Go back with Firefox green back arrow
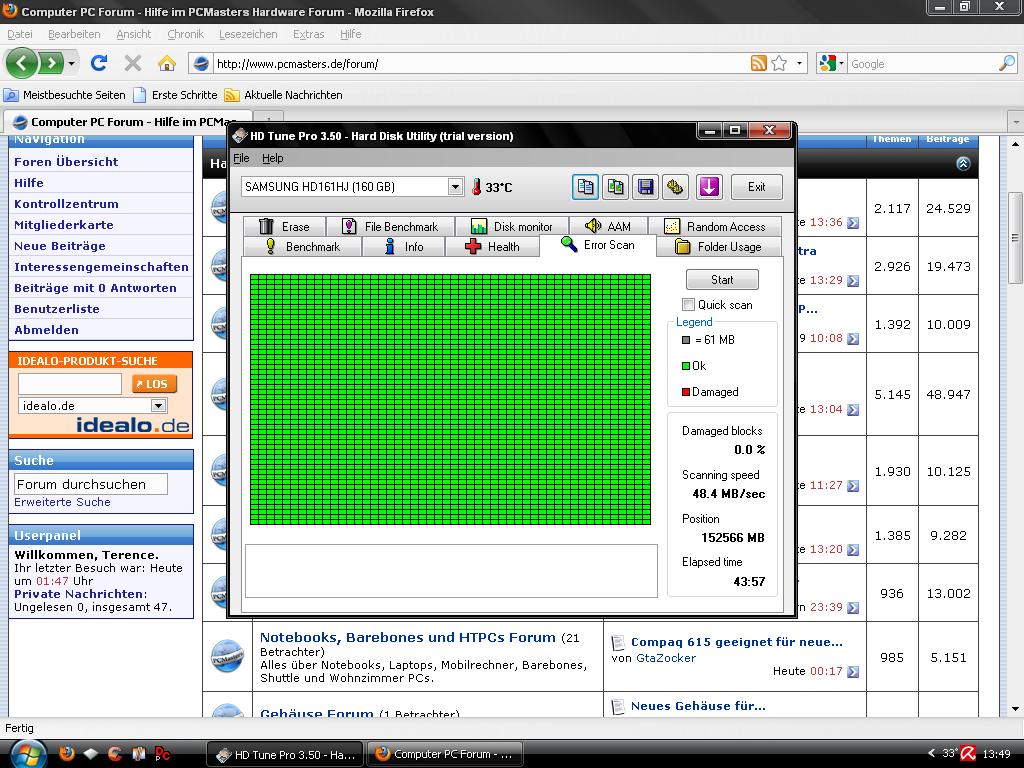 point(22,63)
